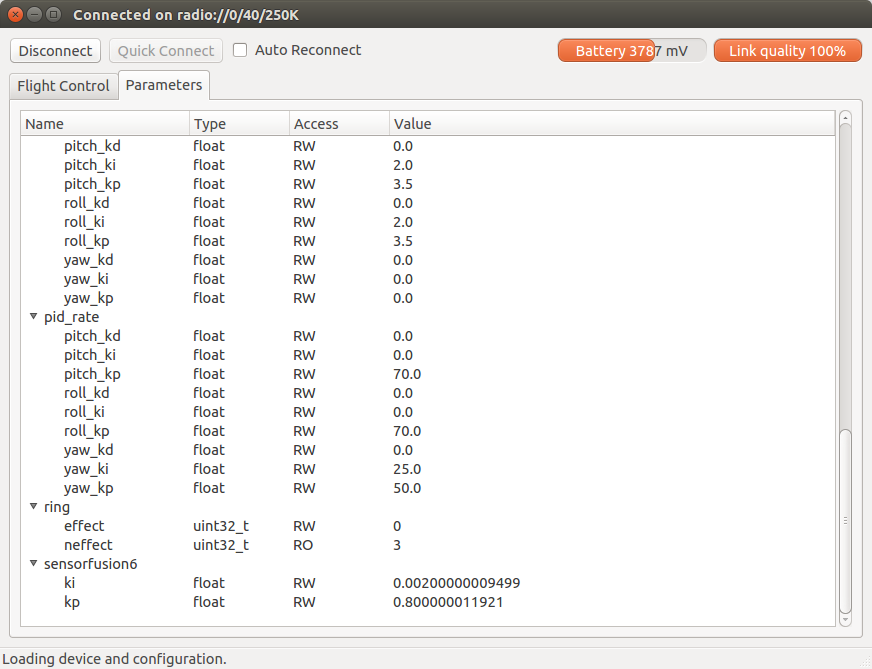Screen dimensions: 872x669
Task: Select pitch_kp row with value 3.5
Action: [x=428, y=184]
